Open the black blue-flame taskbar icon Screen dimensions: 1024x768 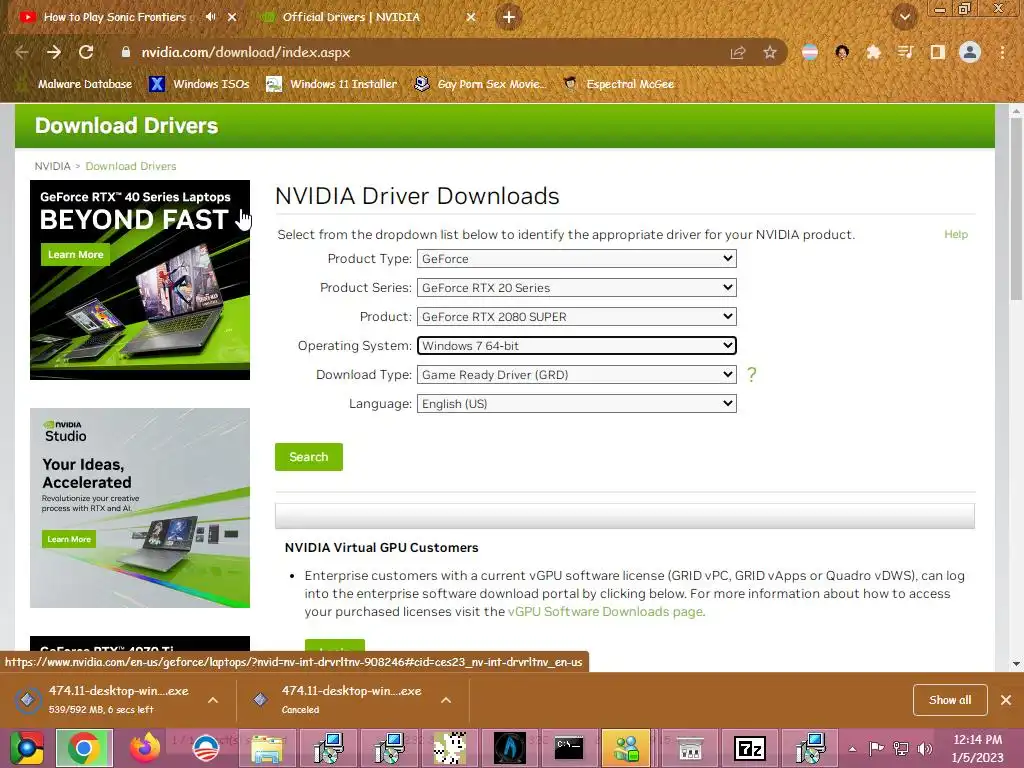click(509, 748)
